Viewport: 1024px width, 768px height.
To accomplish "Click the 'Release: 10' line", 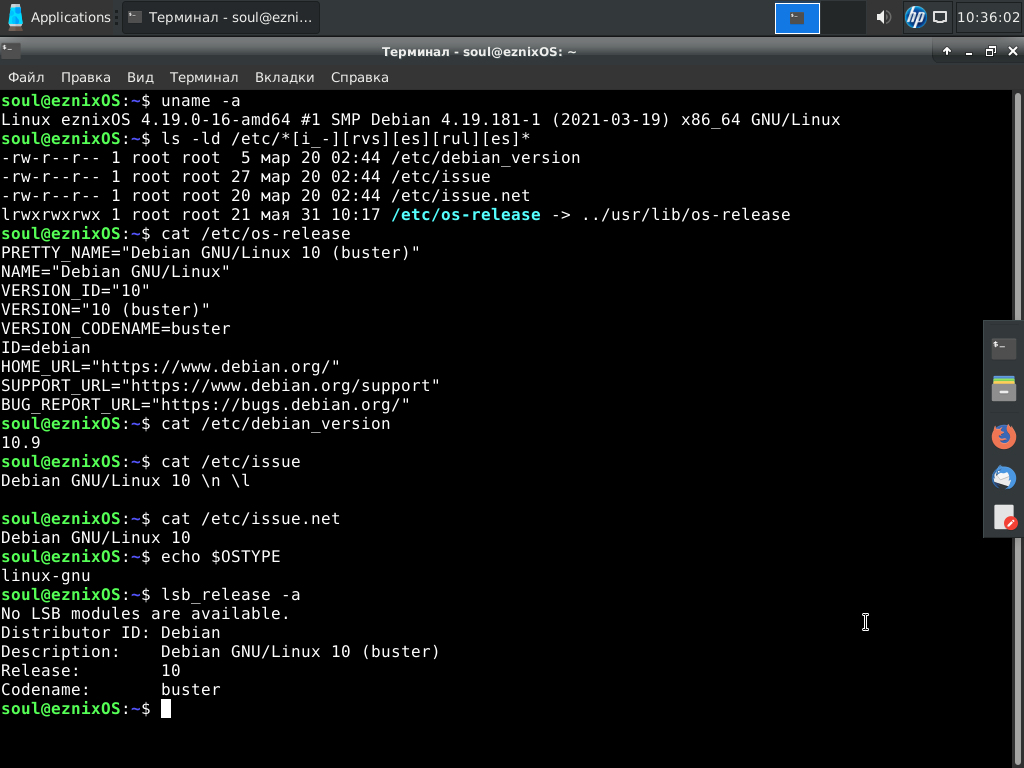I will (91, 671).
